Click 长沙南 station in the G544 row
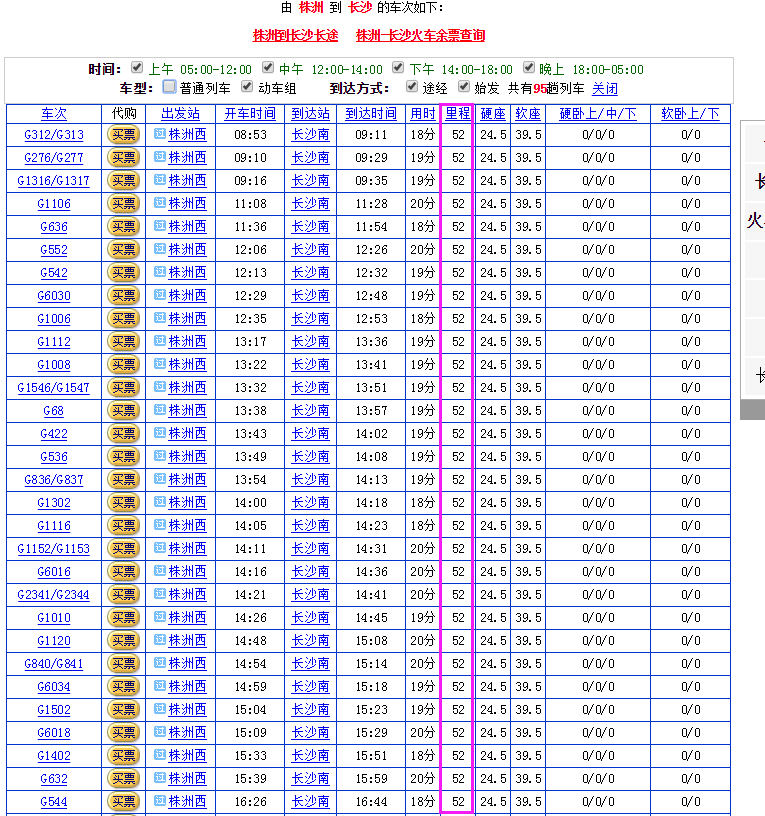 click(x=311, y=801)
